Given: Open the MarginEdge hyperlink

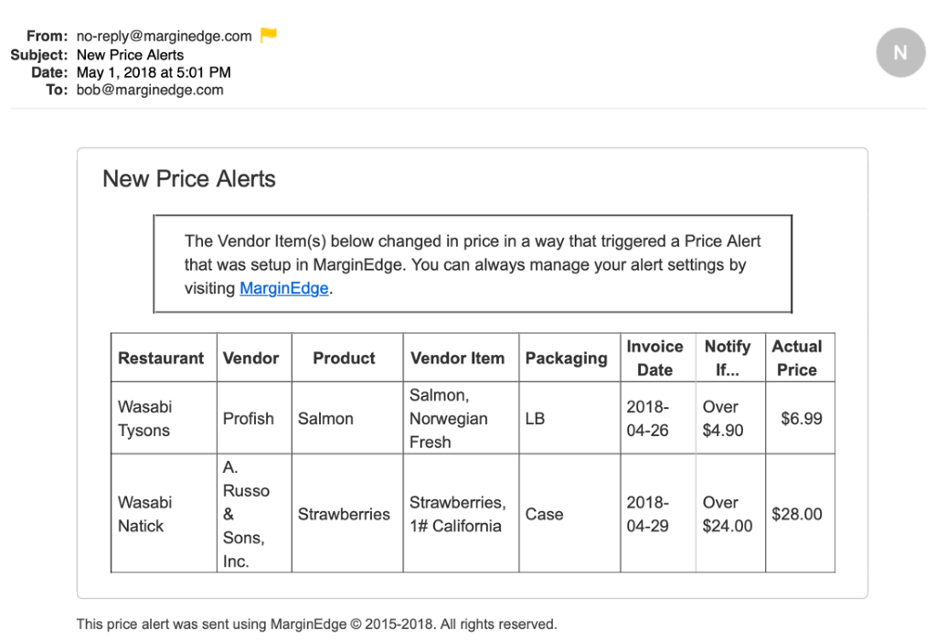Looking at the screenshot, I should (x=284, y=288).
